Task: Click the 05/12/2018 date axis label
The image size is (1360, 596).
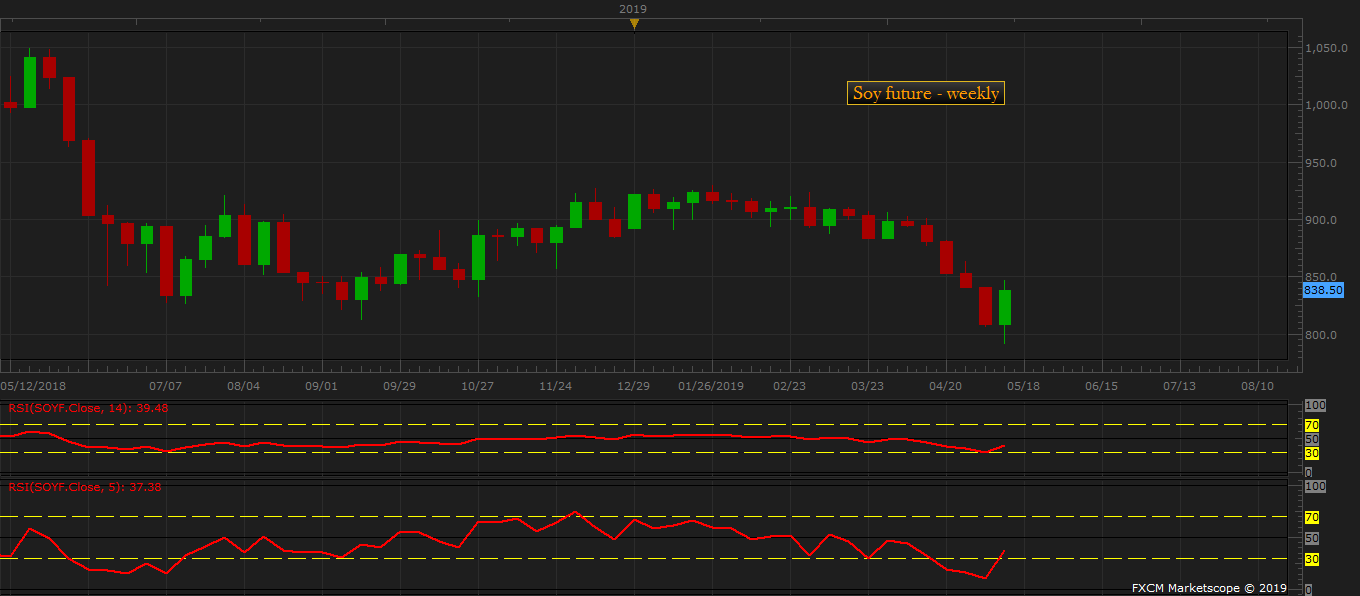Action: click(x=33, y=385)
